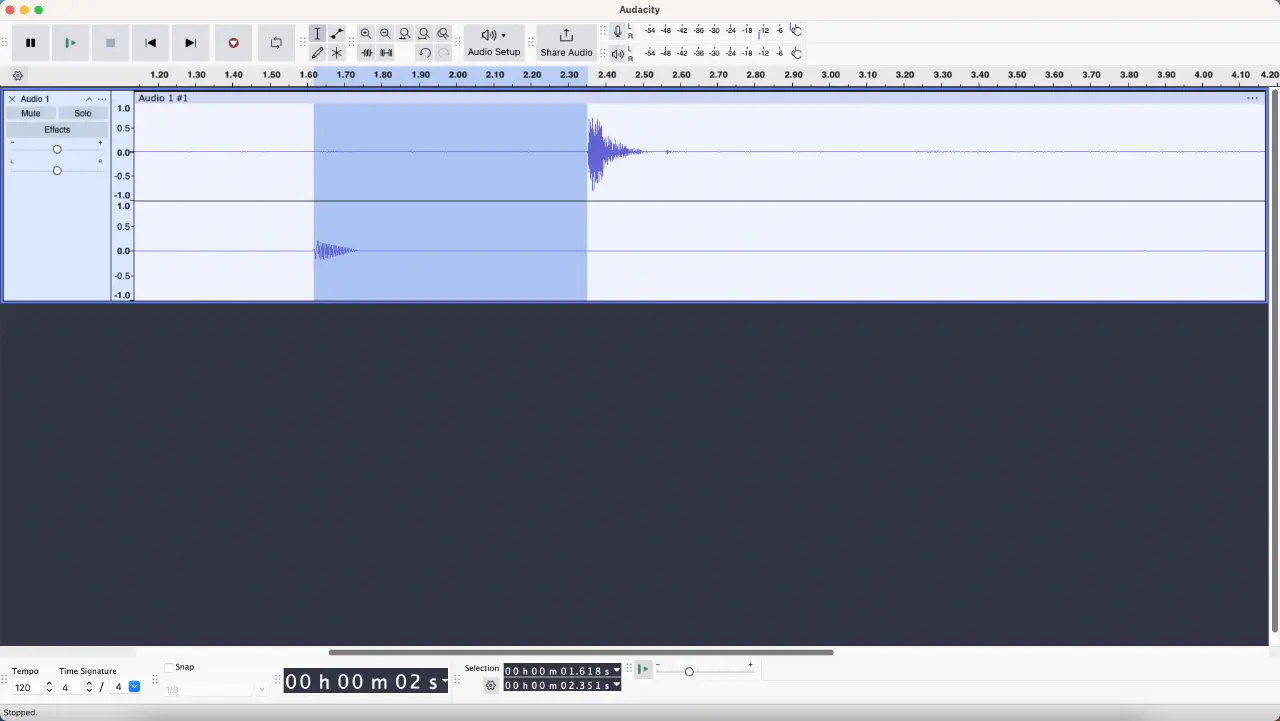
Task: Click the Skip to End button
Action: click(x=190, y=43)
